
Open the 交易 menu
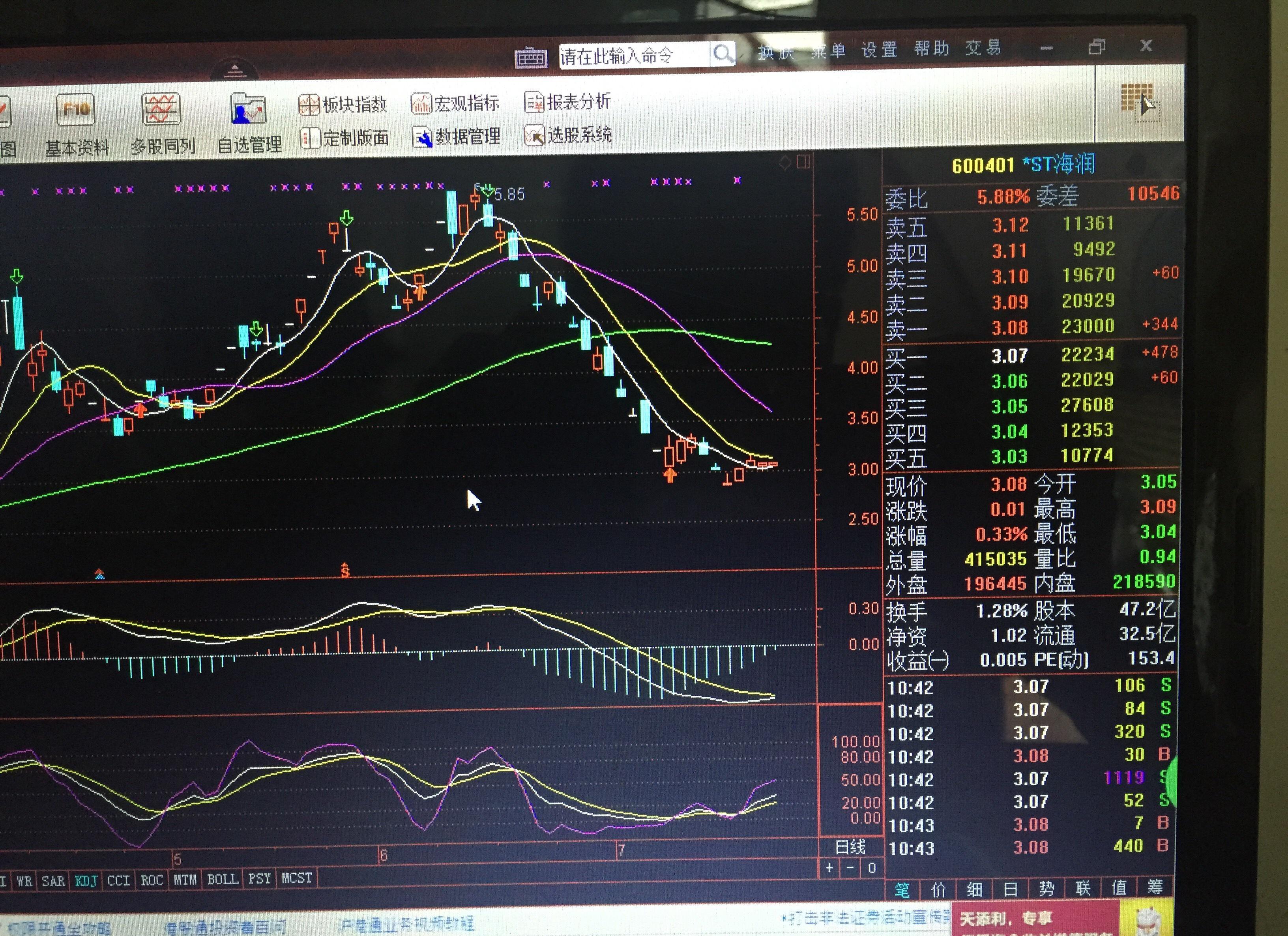pyautogui.click(x=983, y=48)
